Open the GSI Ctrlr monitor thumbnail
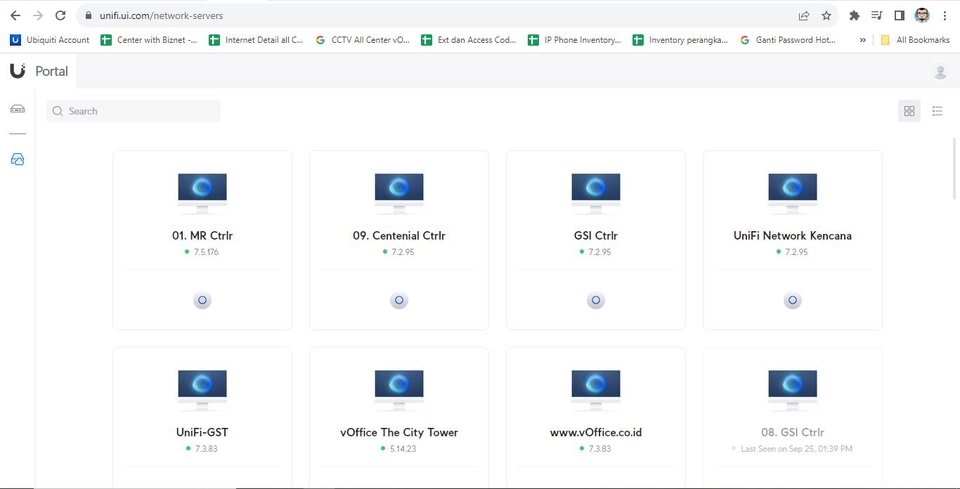Image resolution: width=960 pixels, height=489 pixels. click(596, 193)
